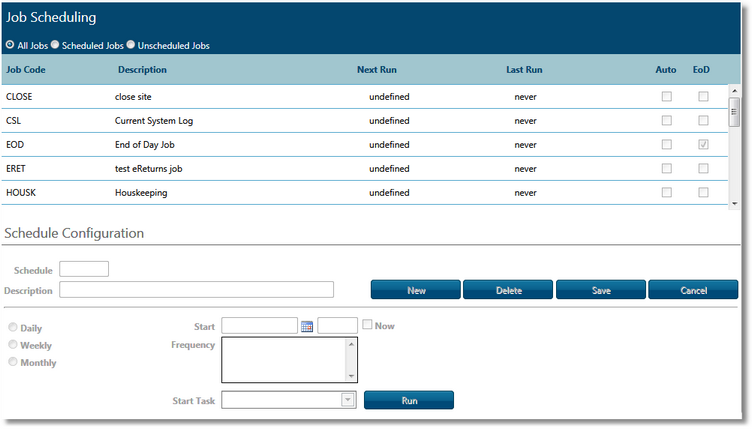Click the job list scroll down arrow
This screenshot has height=429, width=752.
pos(734,204)
